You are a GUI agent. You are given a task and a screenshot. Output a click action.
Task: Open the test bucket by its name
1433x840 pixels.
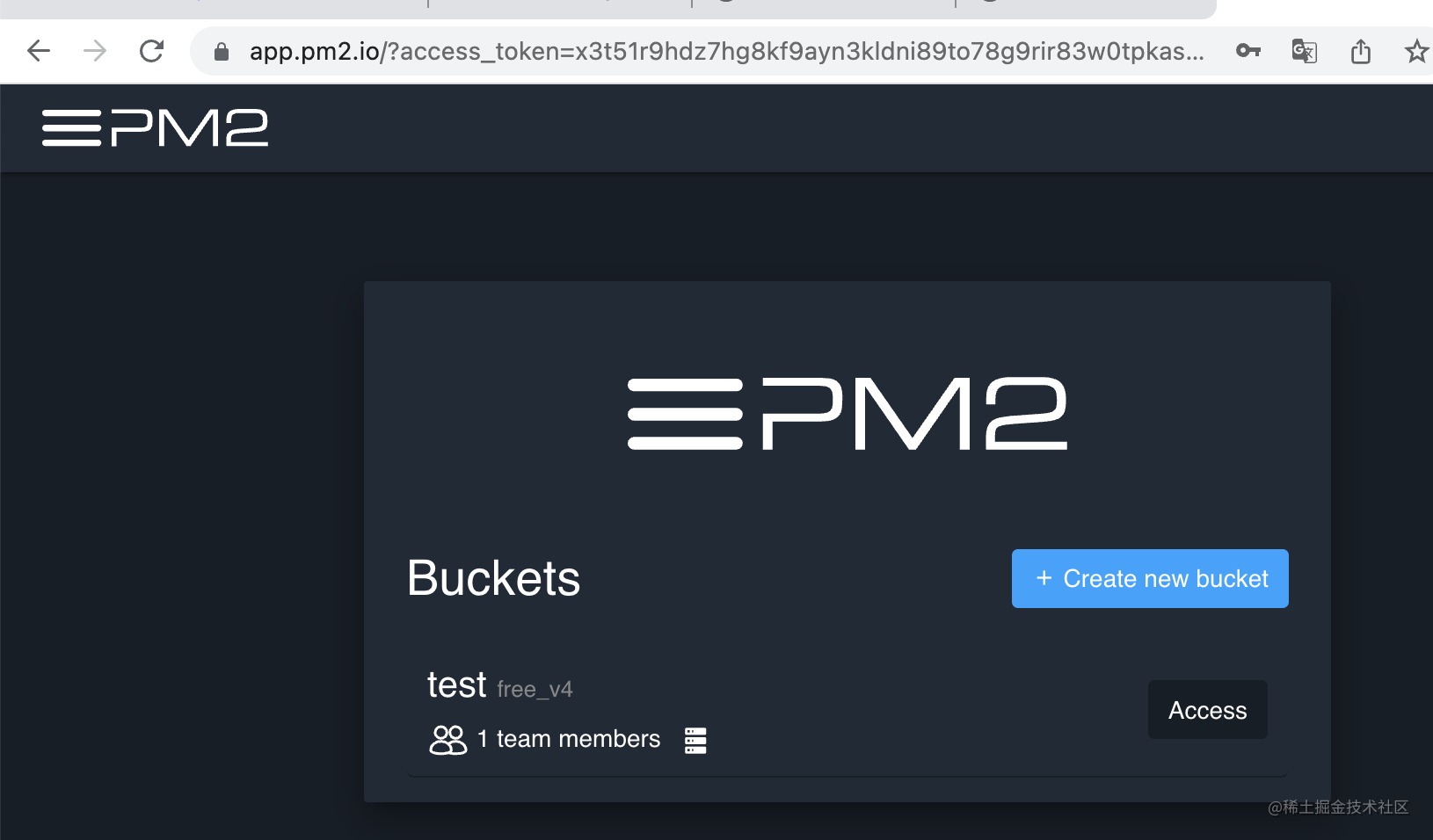pos(456,684)
